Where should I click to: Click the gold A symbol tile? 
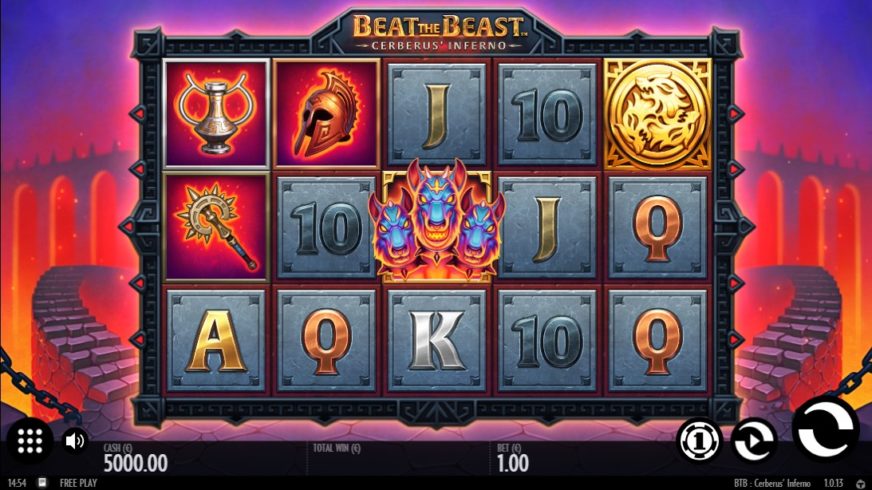[x=216, y=340]
